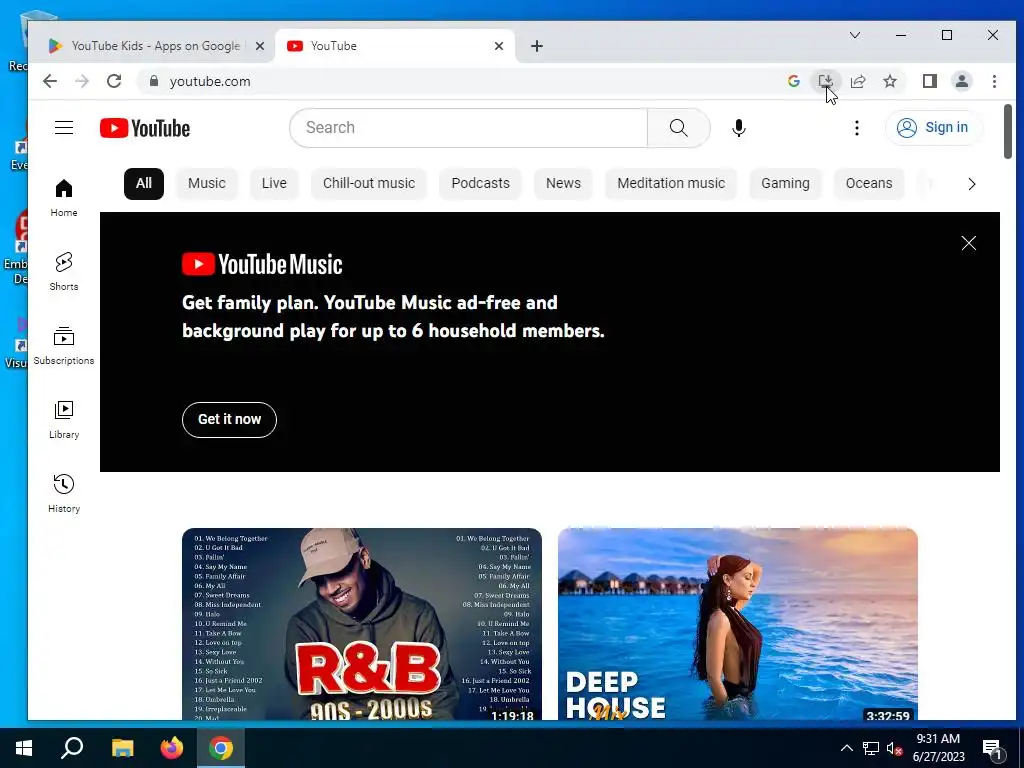Click the muted volume tray icon
Screen dimensions: 1024x768
[x=895, y=748]
